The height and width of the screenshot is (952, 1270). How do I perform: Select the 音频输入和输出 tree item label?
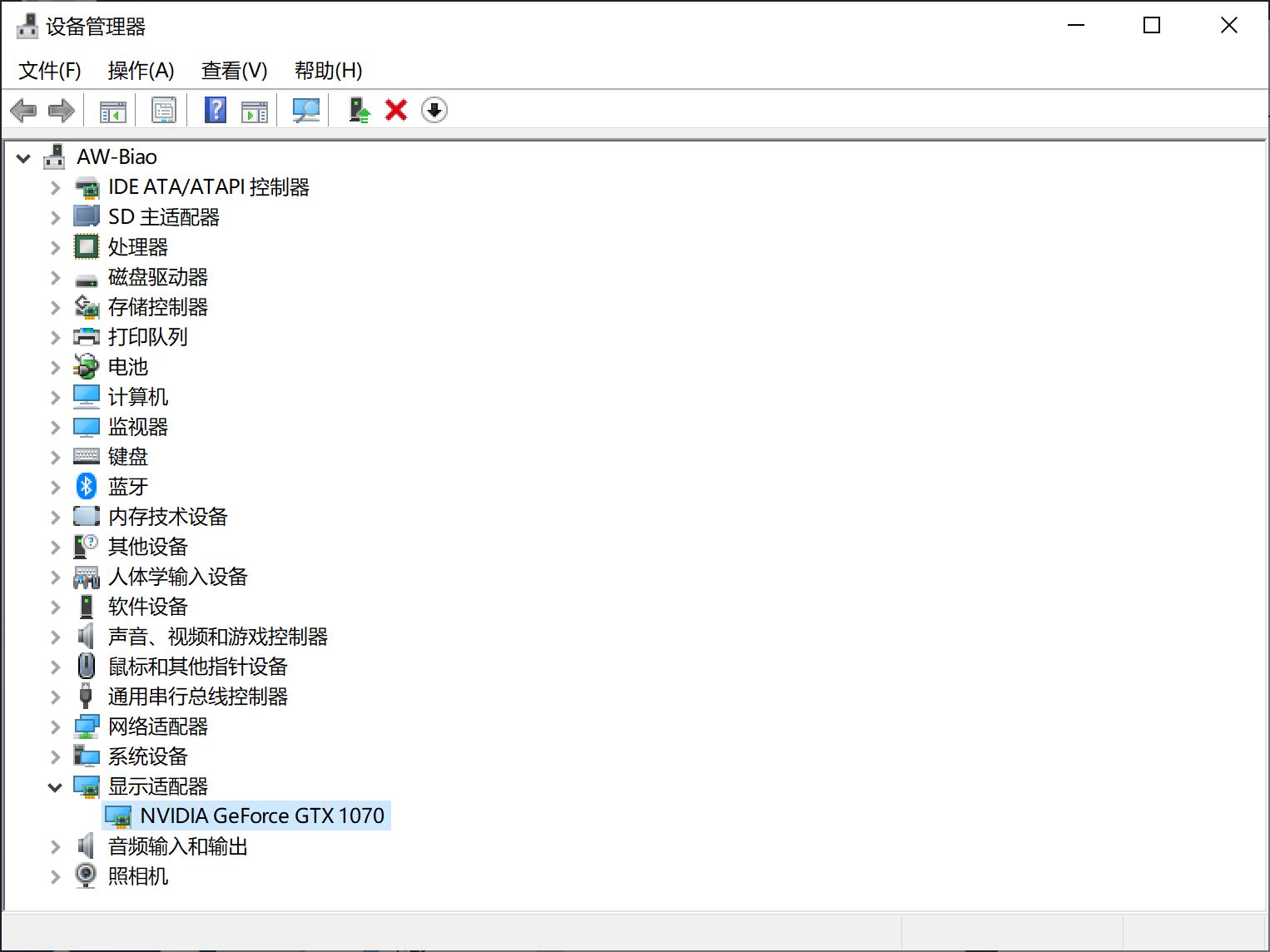[178, 846]
